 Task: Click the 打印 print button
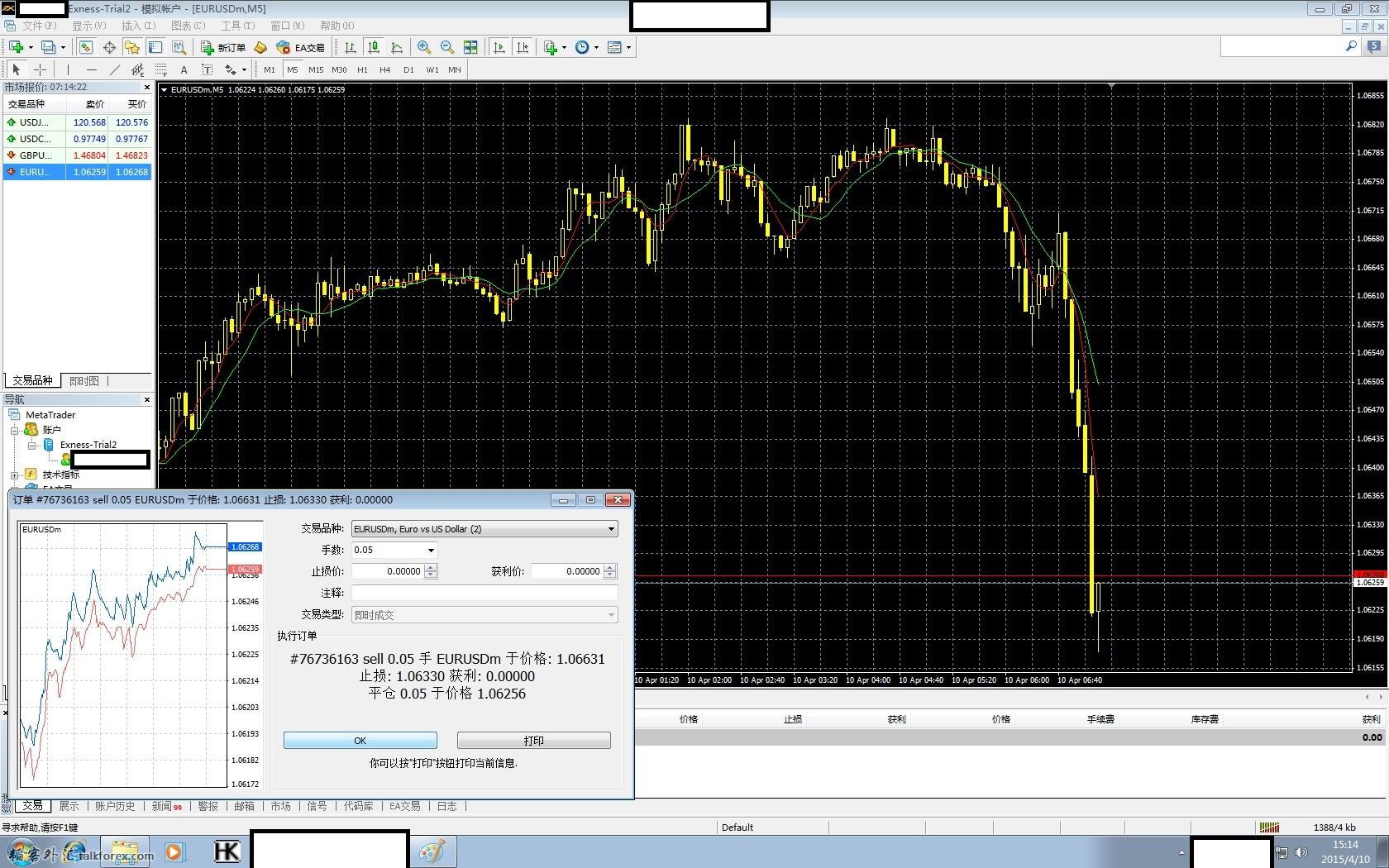[534, 741]
